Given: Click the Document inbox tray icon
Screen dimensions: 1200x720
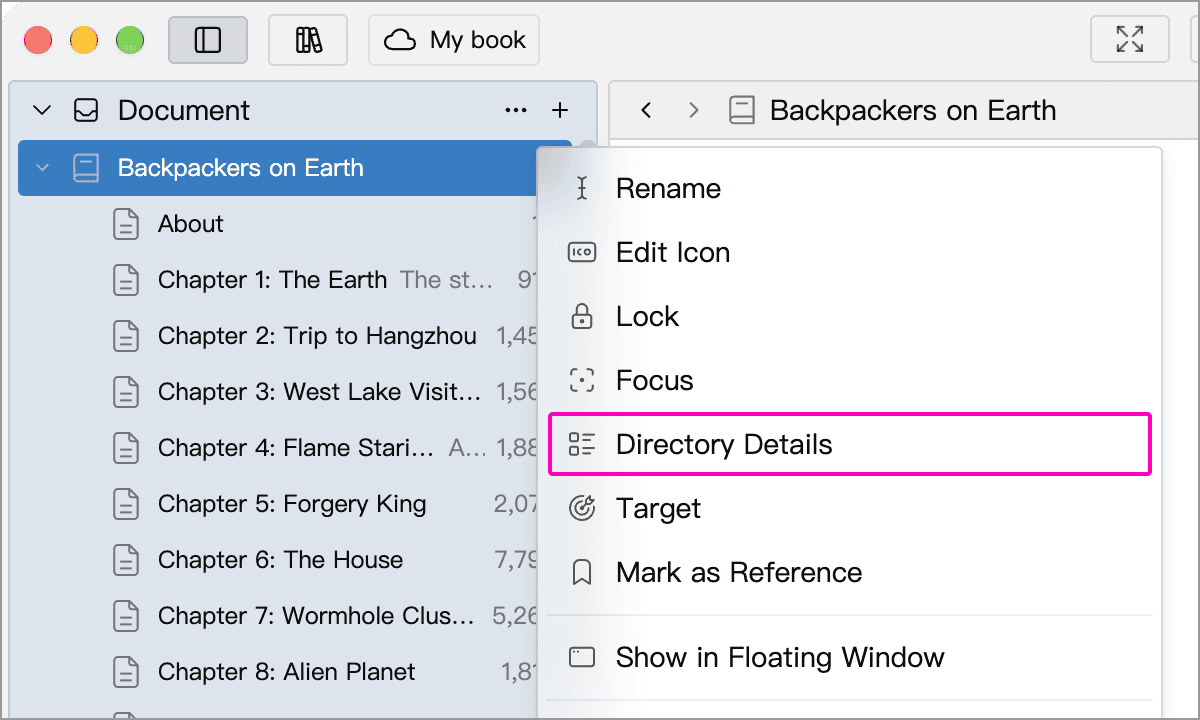Looking at the screenshot, I should 86,110.
